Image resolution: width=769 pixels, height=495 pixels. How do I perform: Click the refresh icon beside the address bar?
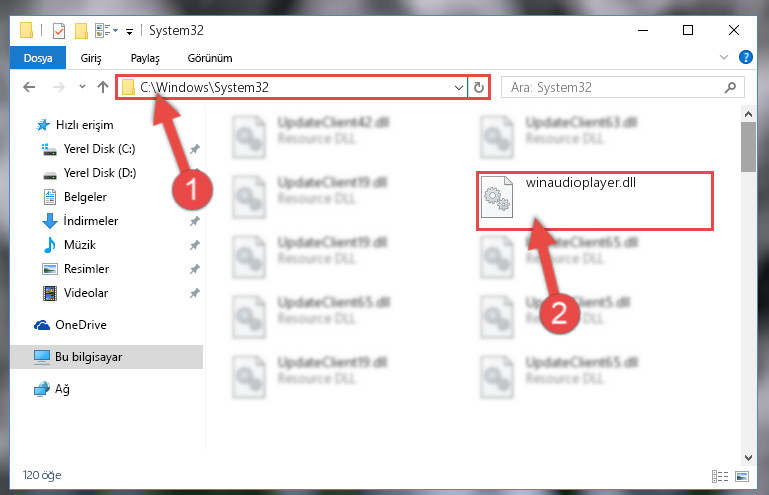coord(479,87)
